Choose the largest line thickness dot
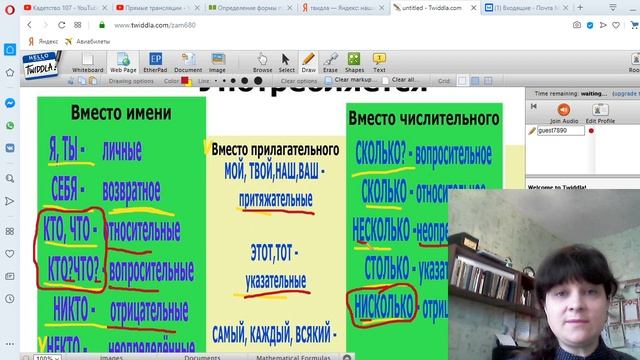Screen dimensions: 640x360 pyautogui.click(x=257, y=81)
